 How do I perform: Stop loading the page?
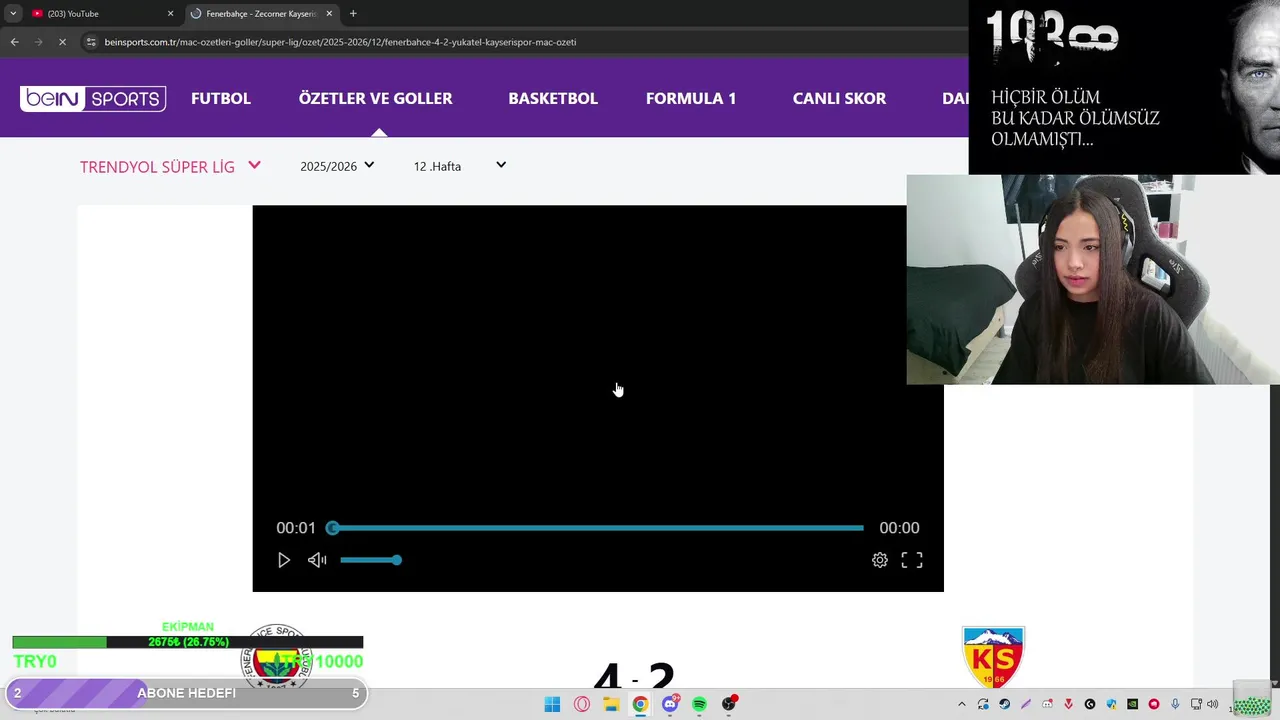pyautogui.click(x=62, y=42)
